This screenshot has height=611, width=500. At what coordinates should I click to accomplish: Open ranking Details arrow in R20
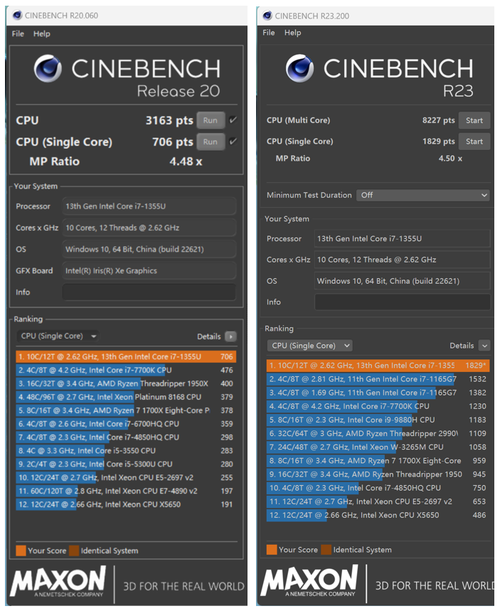click(231, 336)
